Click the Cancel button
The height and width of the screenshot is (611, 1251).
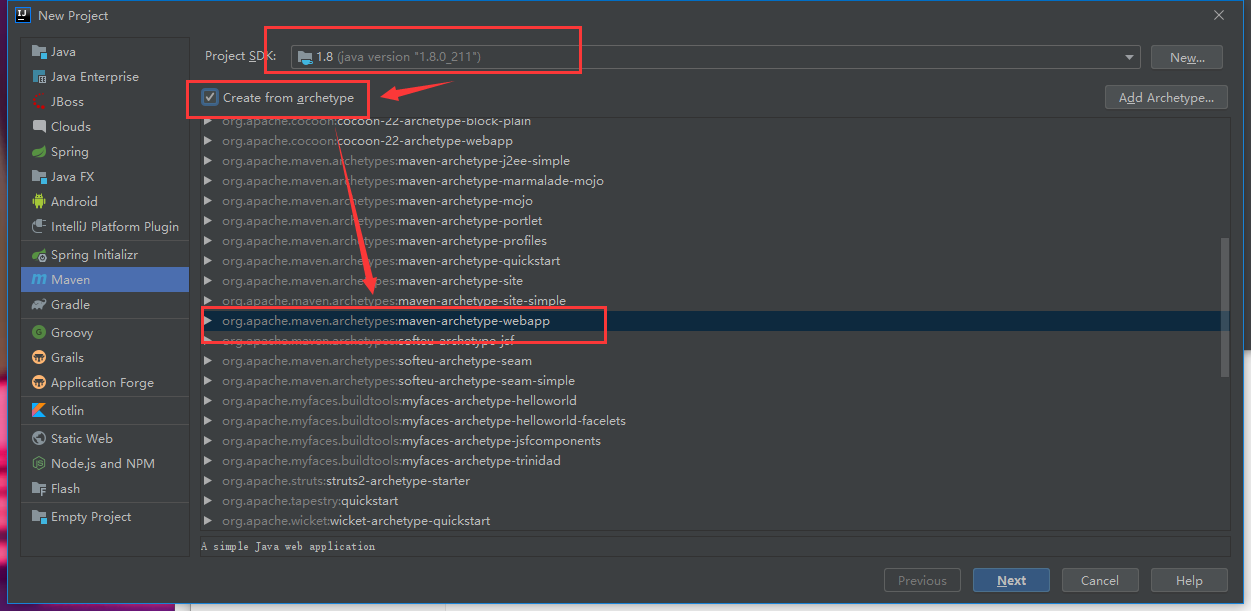coord(1099,580)
